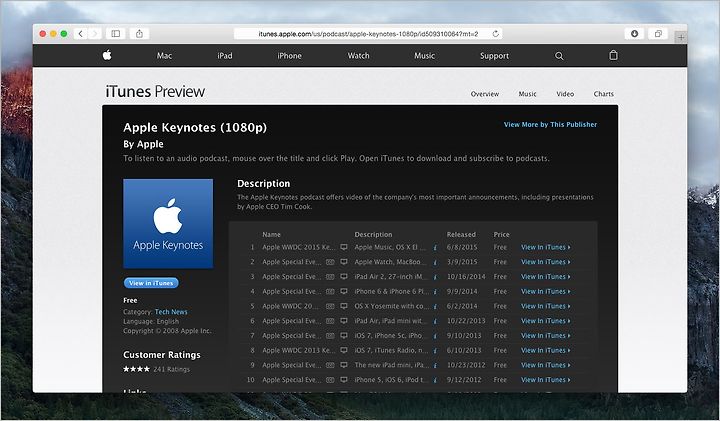Click the closed caption icon on the 10/22/2013 episode
The image size is (720, 421).
coord(330,320)
